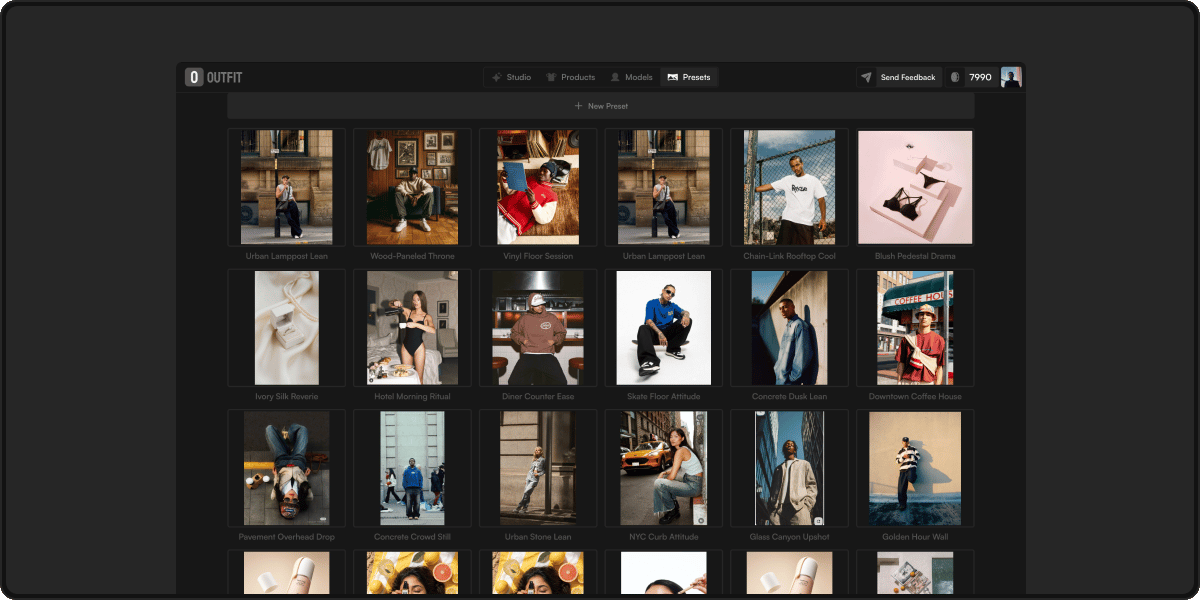
Task: Click the 7990 credits balance
Action: pos(981,77)
